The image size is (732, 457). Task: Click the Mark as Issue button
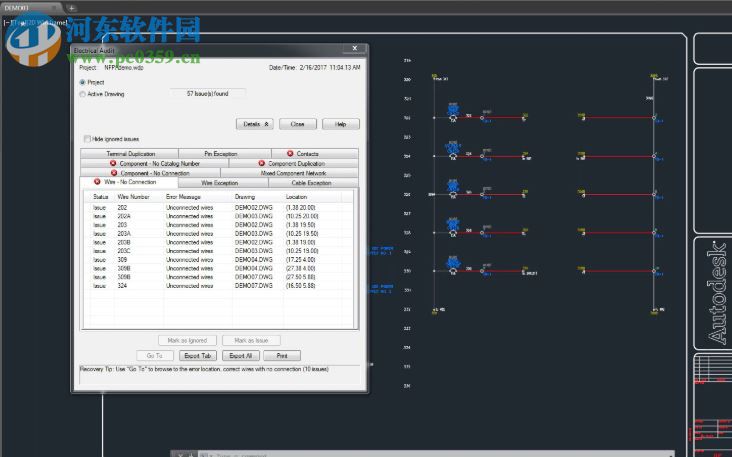[251, 341]
